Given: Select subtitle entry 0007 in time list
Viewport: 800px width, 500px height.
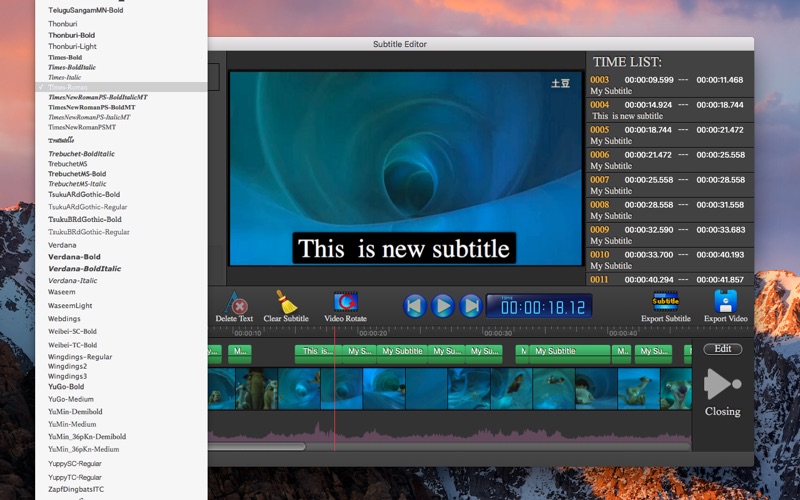Looking at the screenshot, I should pyautogui.click(x=670, y=185).
